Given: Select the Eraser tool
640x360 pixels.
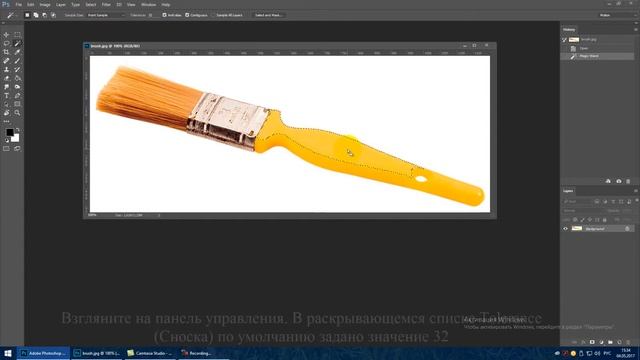Looking at the screenshot, I should point(6,78).
